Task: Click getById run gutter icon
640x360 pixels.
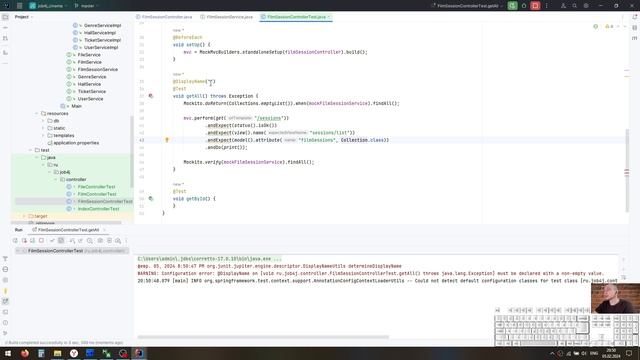Action: tap(151, 199)
